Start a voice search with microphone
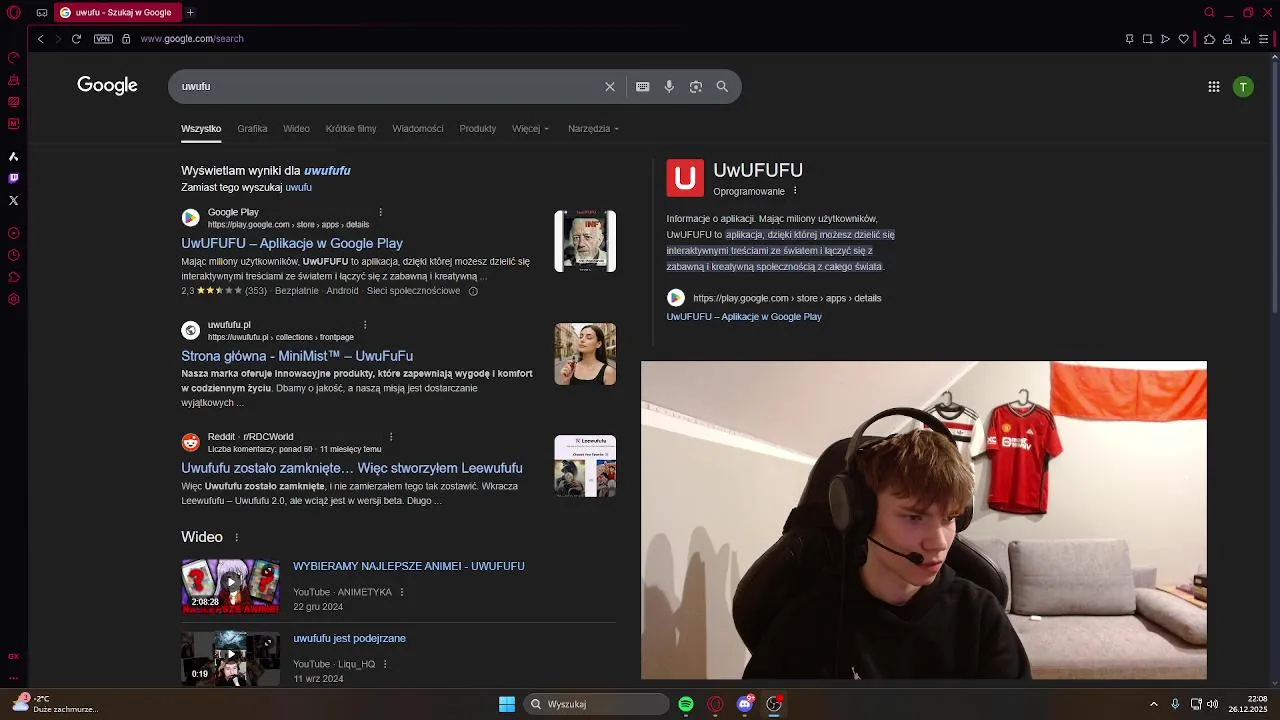Screen dimensions: 1280x720 click(x=669, y=87)
